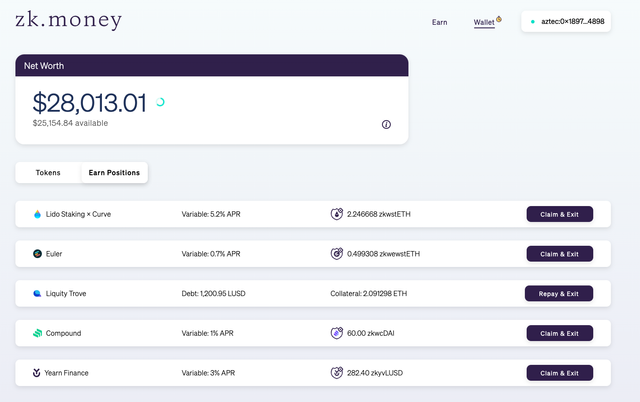The width and height of the screenshot is (640, 402).
Task: Click the zkwstETH shielded token icon
Action: [336, 213]
